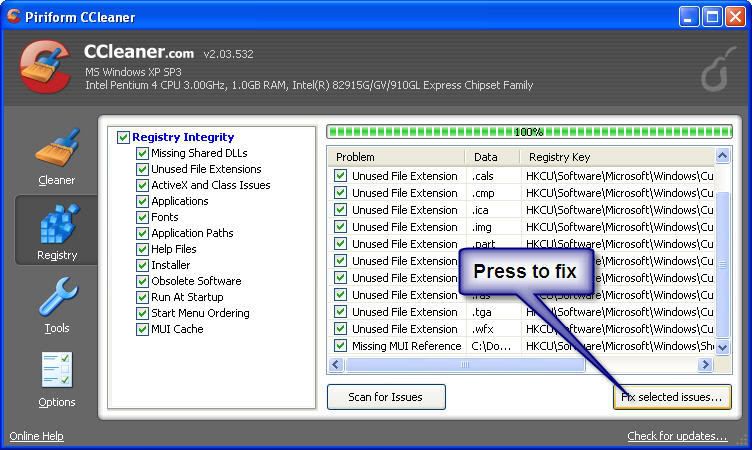Toggle the Installer checkbox
The image size is (752, 450).
pyautogui.click(x=142, y=265)
